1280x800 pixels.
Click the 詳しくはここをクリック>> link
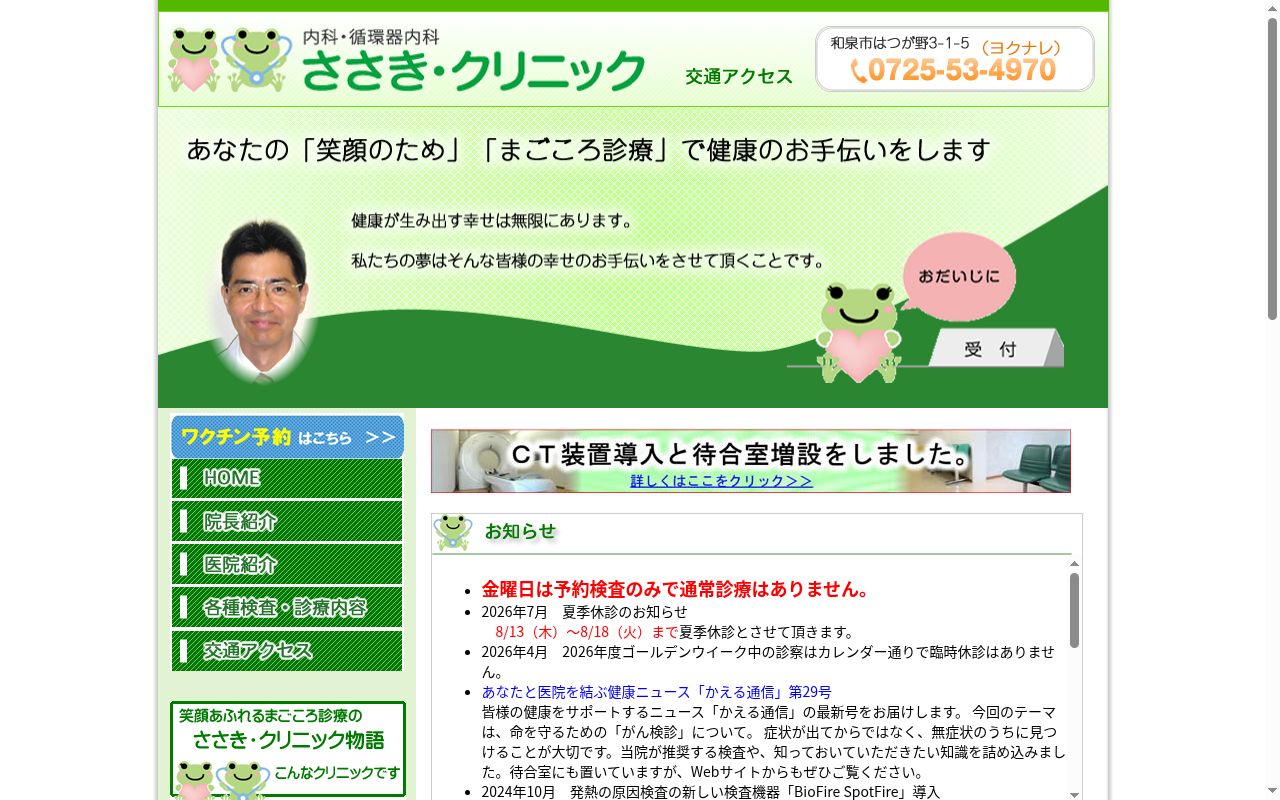pyautogui.click(x=721, y=481)
